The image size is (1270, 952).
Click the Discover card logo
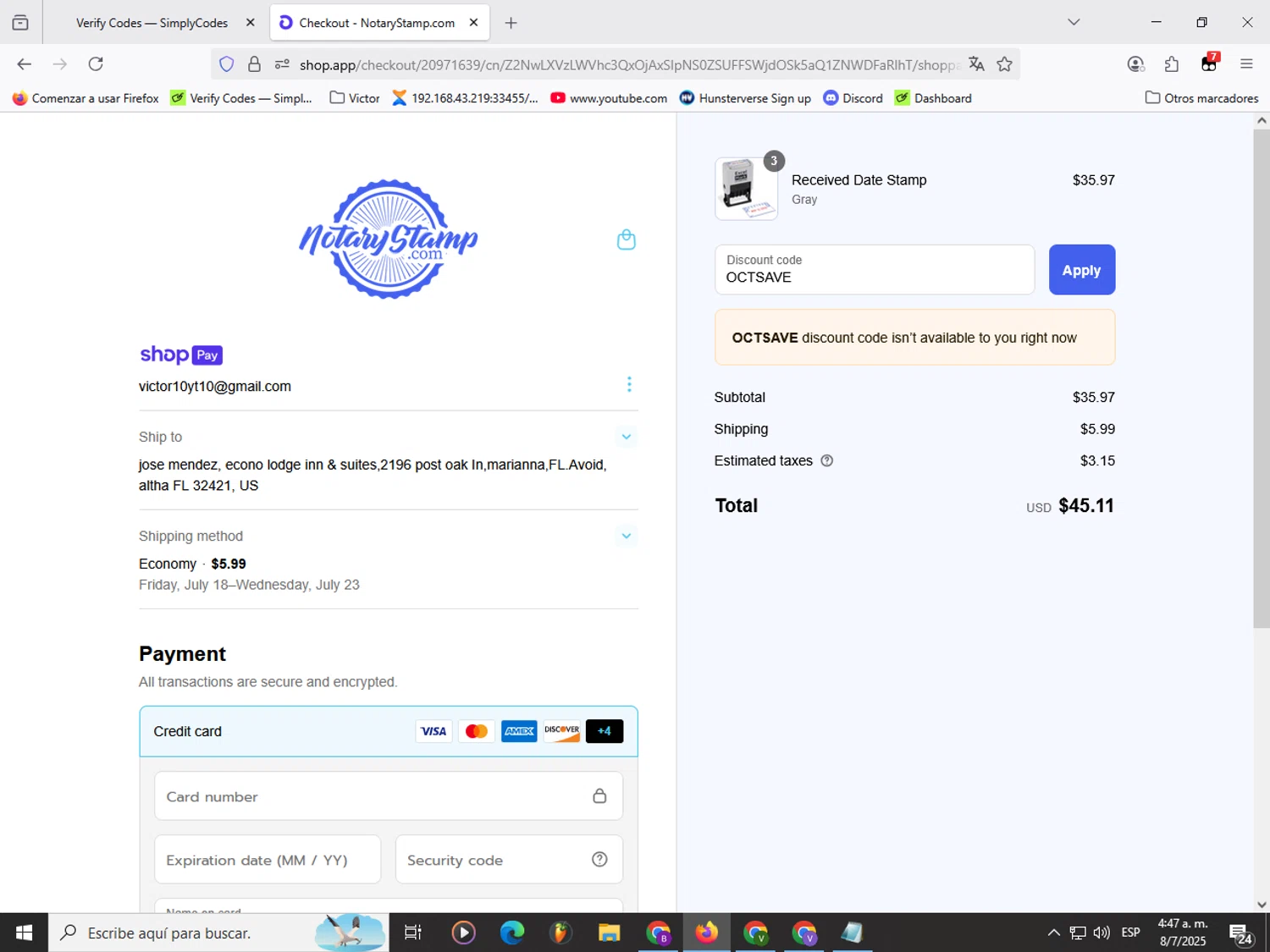[x=562, y=731]
